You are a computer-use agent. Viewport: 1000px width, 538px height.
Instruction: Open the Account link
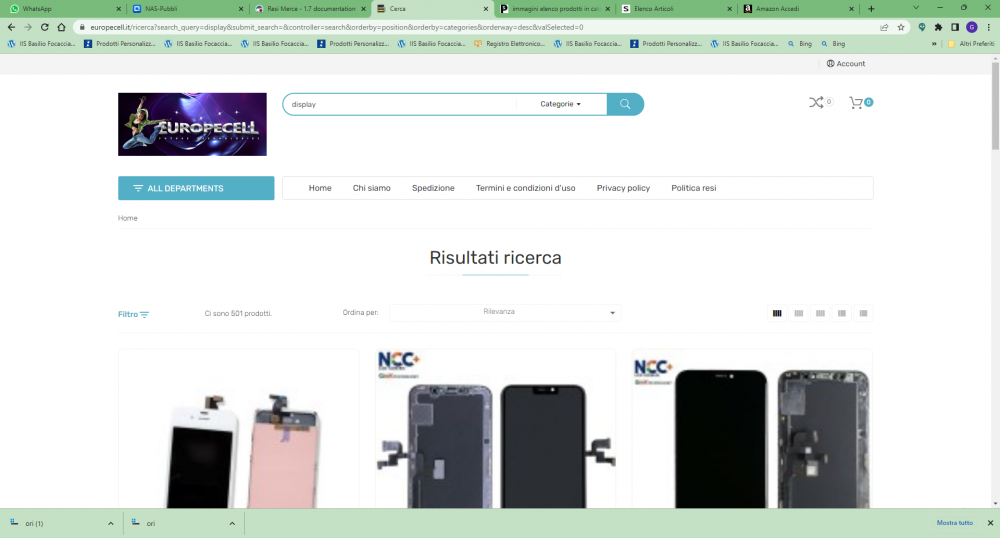tap(846, 64)
